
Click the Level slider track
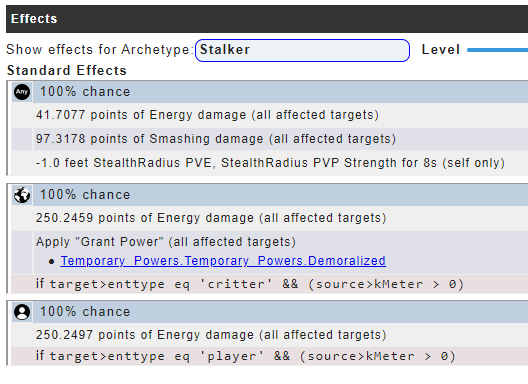[498, 50]
